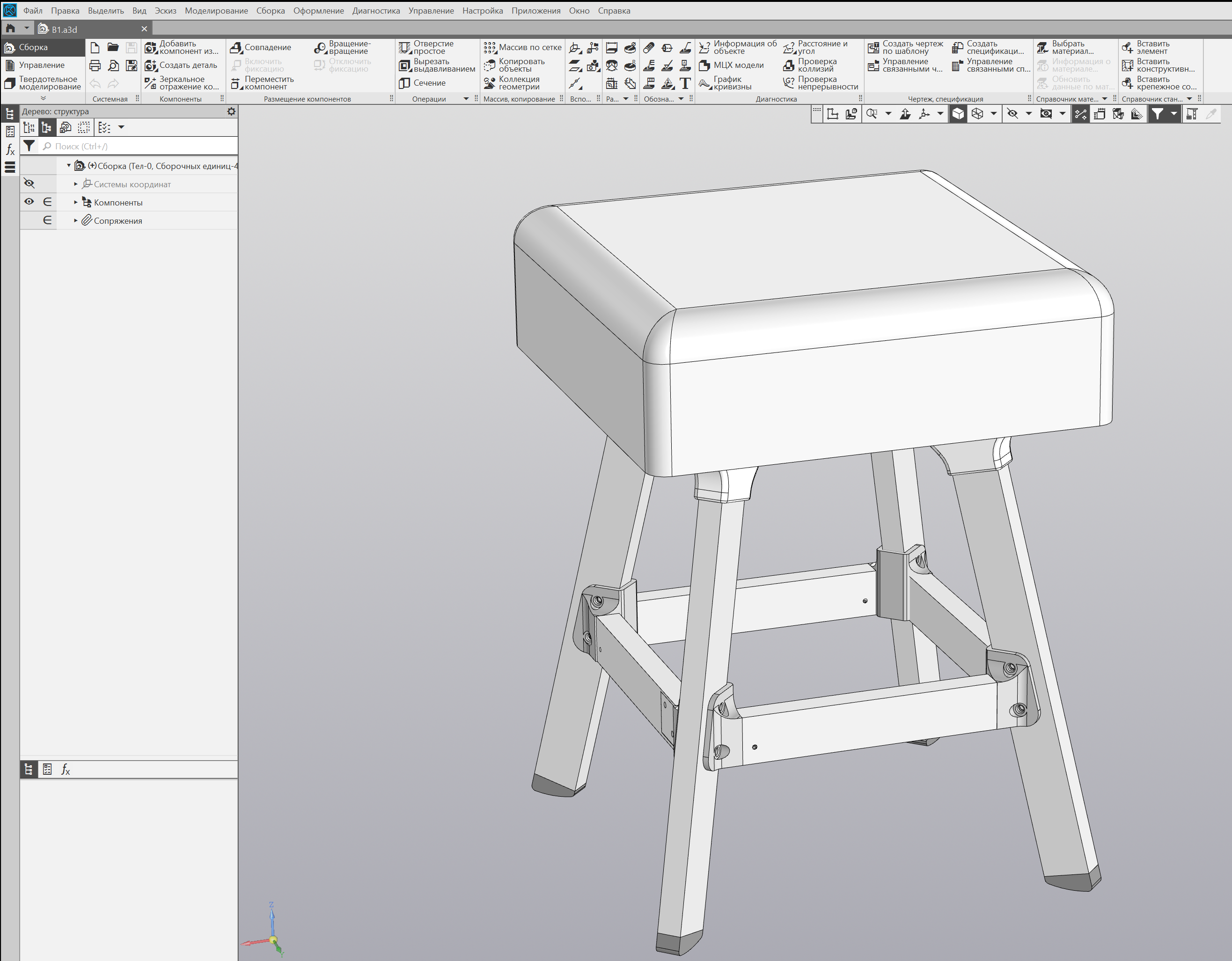The height and width of the screenshot is (961, 1232).
Task: Click the Mirror reflection of components tool
Action: pos(182,83)
